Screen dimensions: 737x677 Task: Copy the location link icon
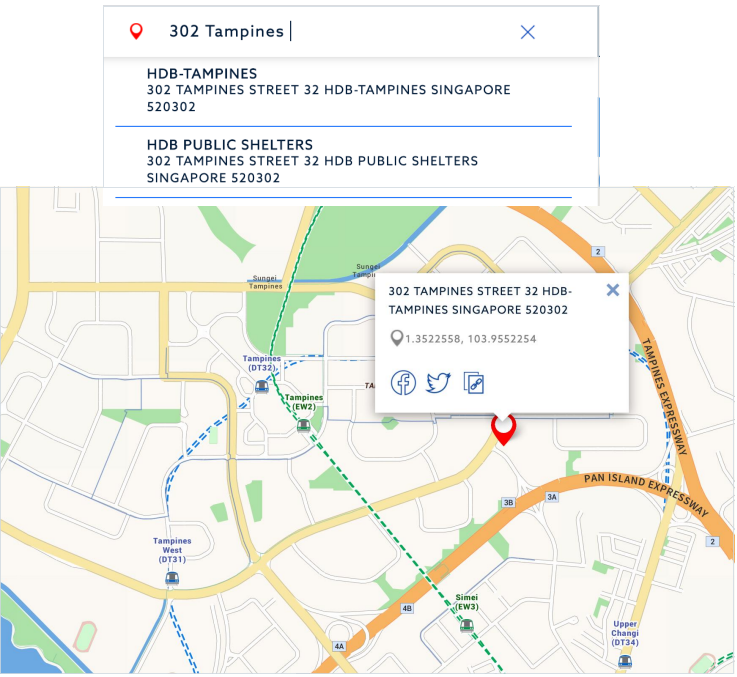pyautogui.click(x=474, y=383)
